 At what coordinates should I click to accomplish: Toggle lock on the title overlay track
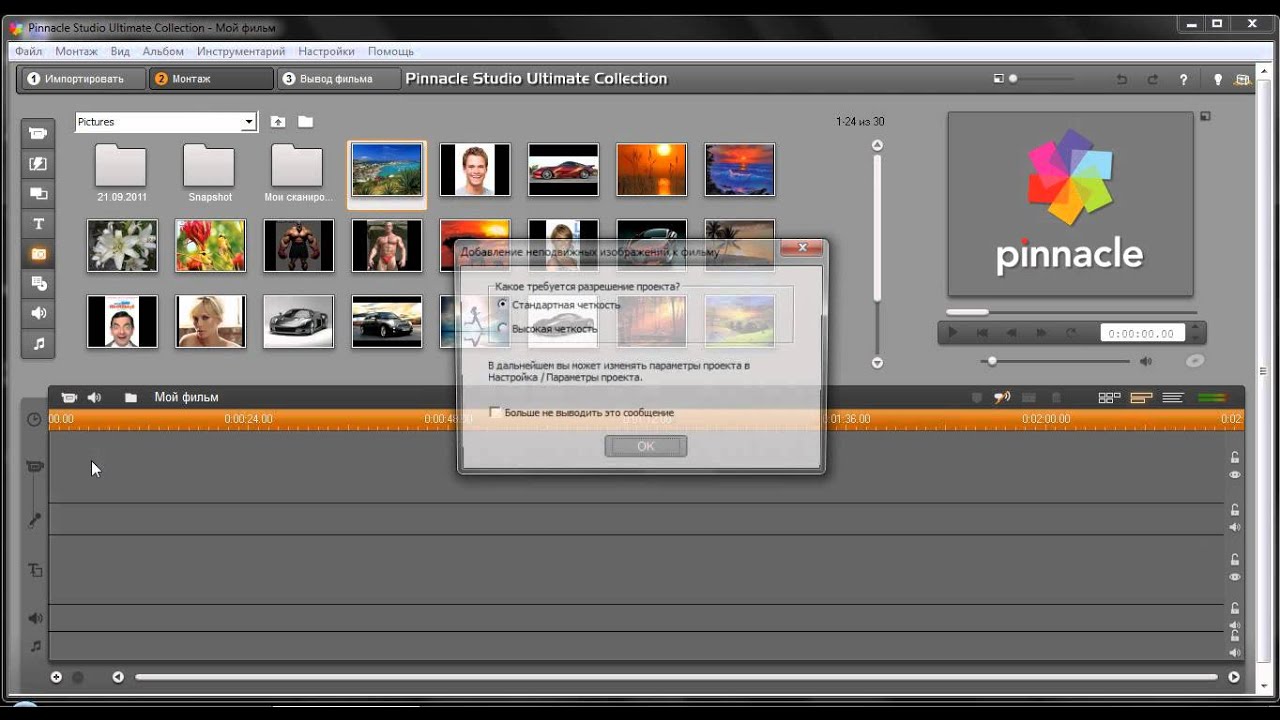(1235, 560)
